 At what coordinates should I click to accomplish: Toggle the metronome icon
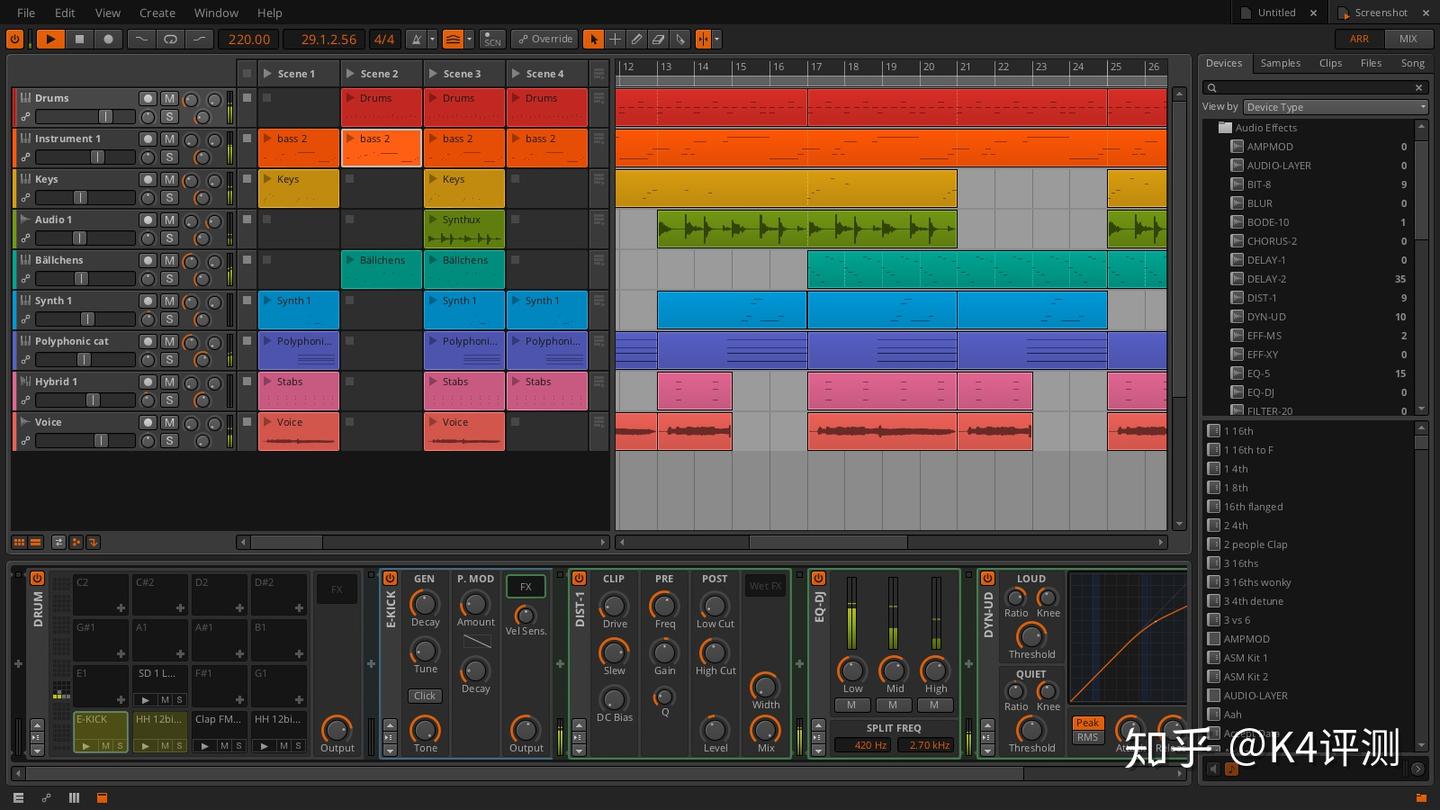point(416,39)
